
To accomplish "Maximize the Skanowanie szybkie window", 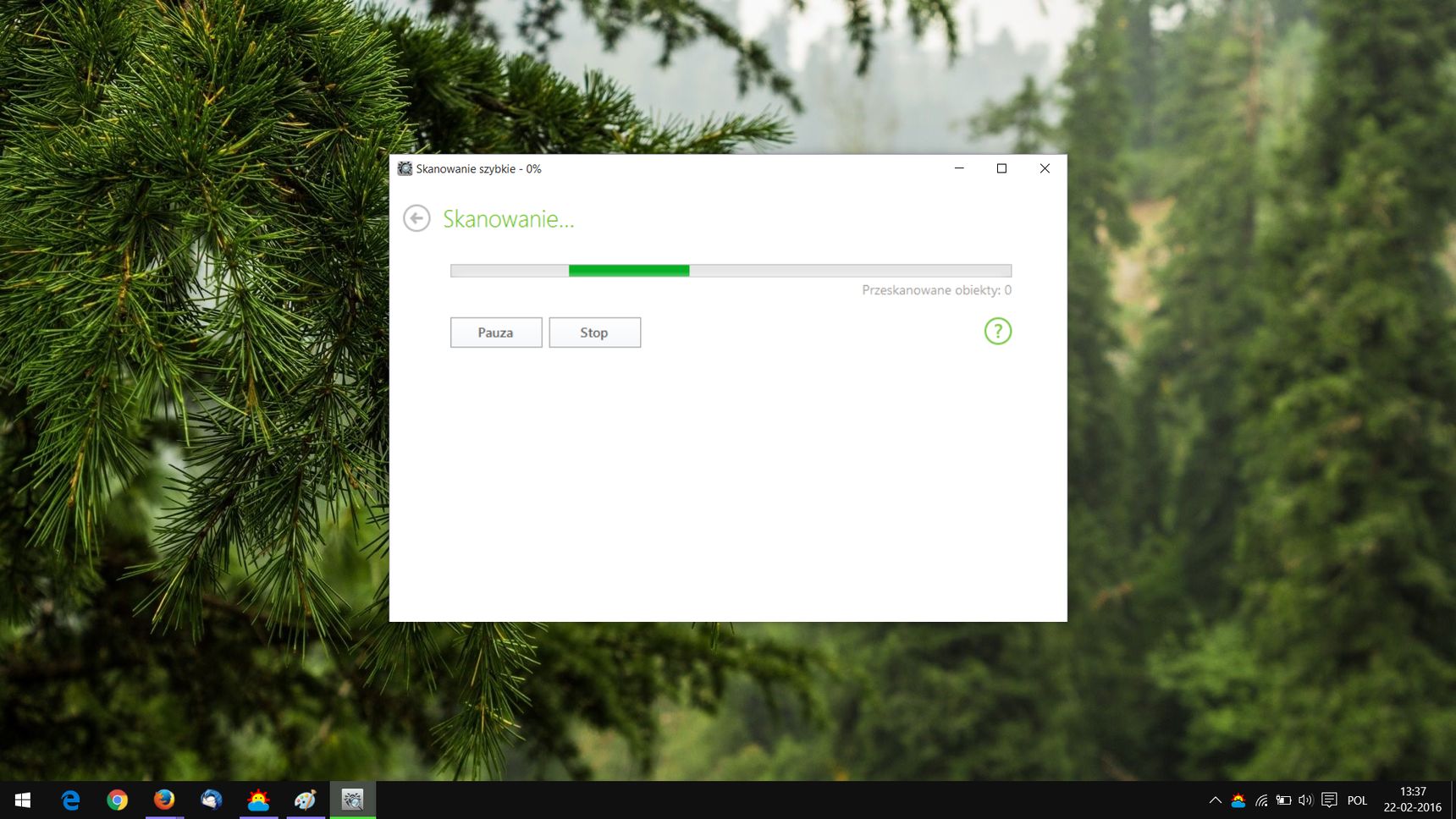I will 1001,168.
